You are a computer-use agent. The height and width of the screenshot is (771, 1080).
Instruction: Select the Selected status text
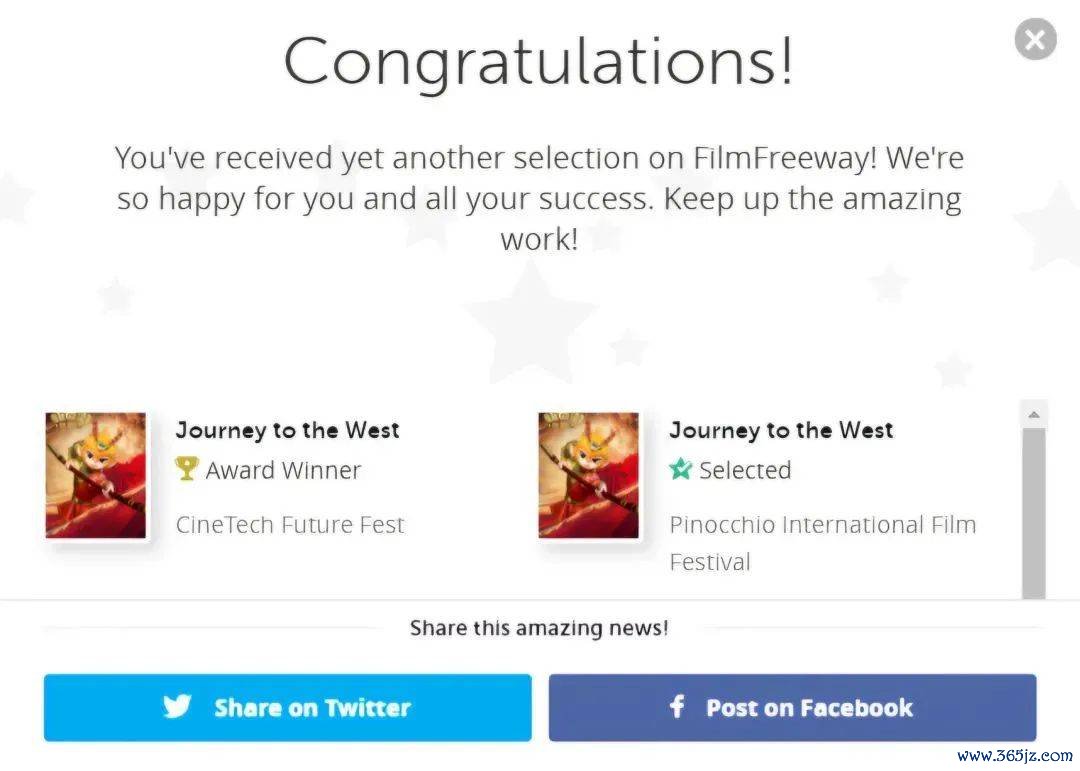click(x=745, y=470)
